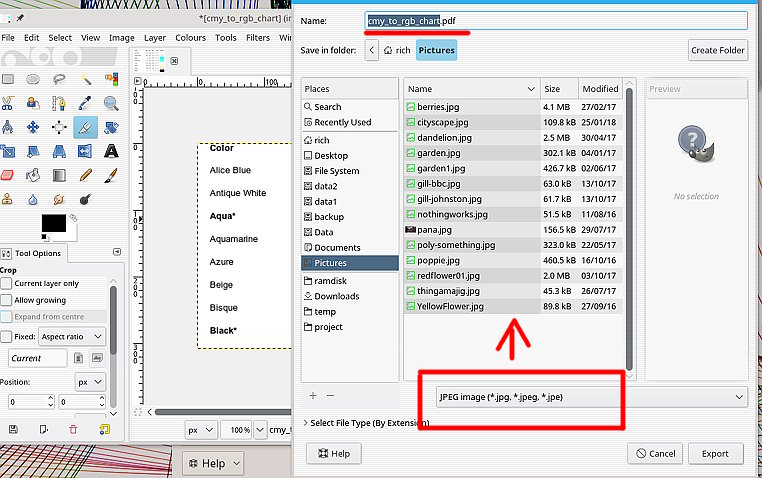The width and height of the screenshot is (762, 478).
Task: Select the Scale tool
Action: [7, 152]
